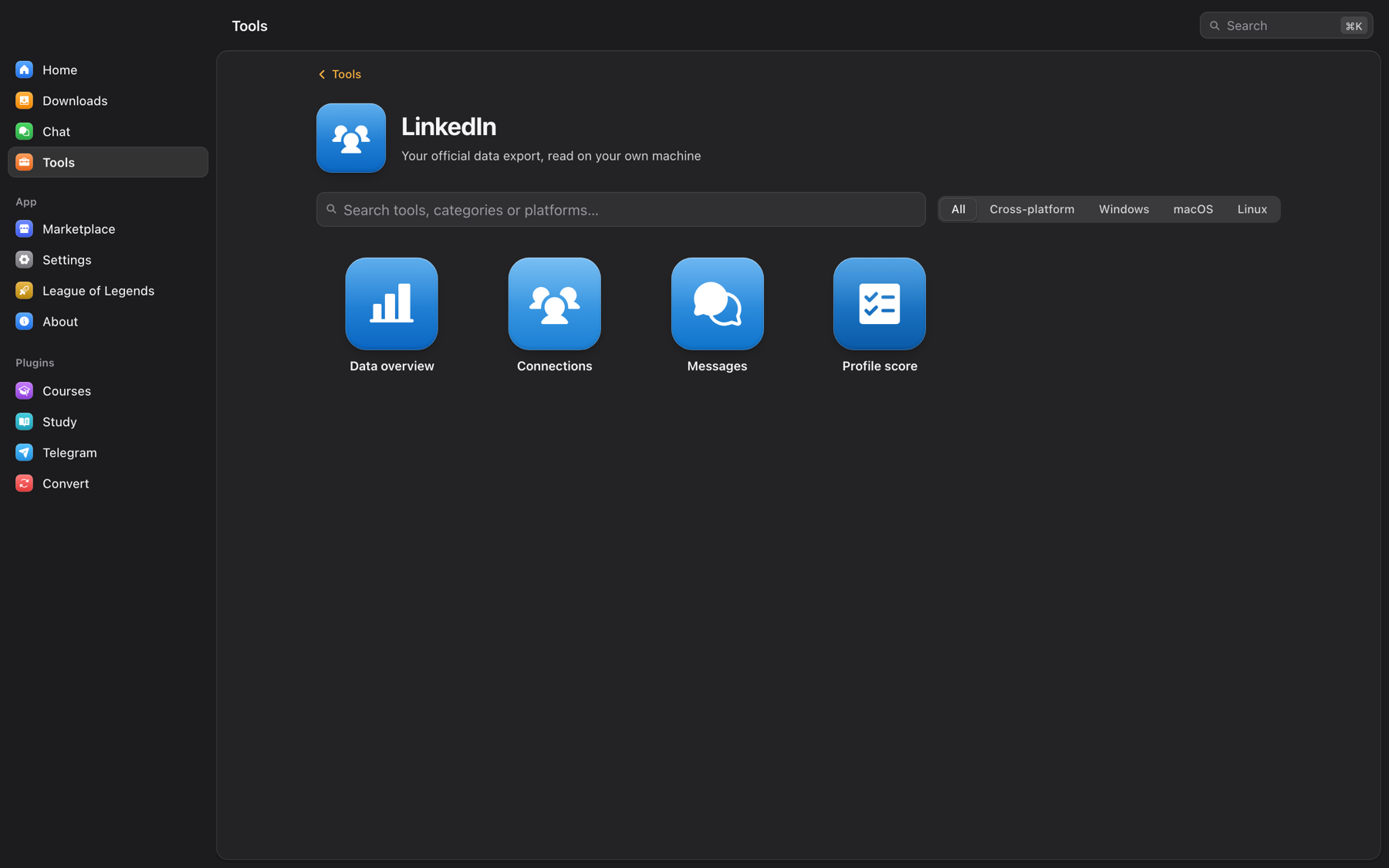The width and height of the screenshot is (1389, 868).
Task: Click the Profile score label
Action: [879, 366]
